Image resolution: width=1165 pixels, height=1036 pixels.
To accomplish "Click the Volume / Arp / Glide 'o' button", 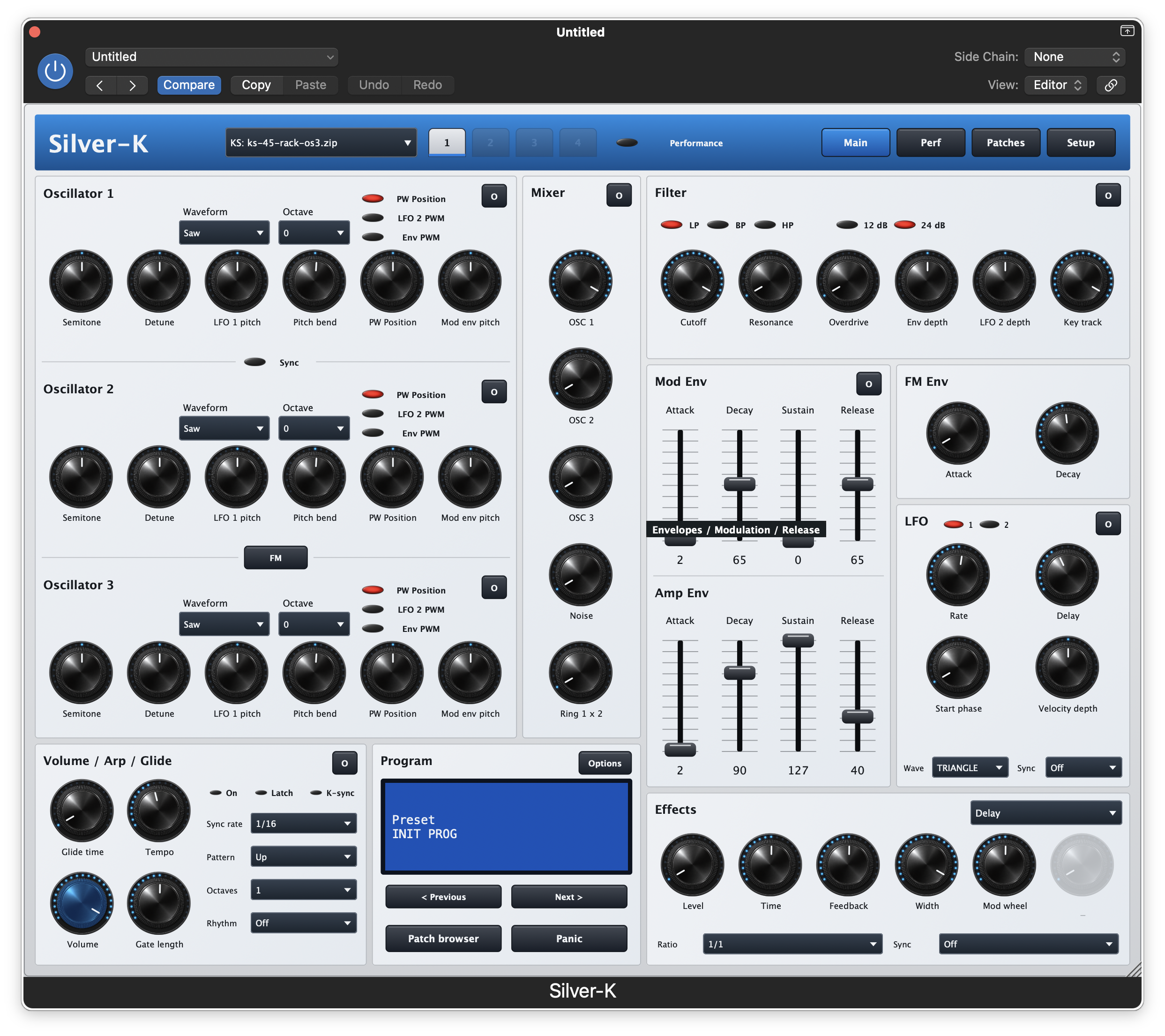I will pos(344,763).
